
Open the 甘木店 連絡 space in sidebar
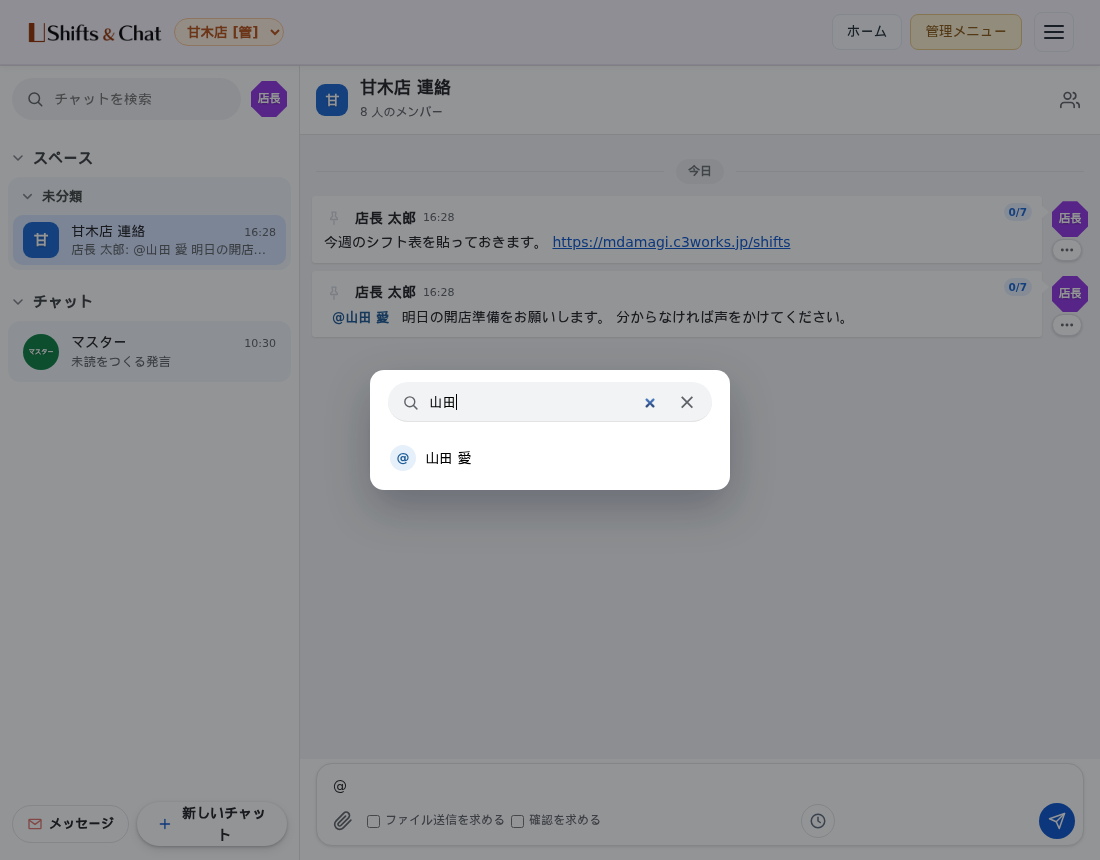pos(149,240)
